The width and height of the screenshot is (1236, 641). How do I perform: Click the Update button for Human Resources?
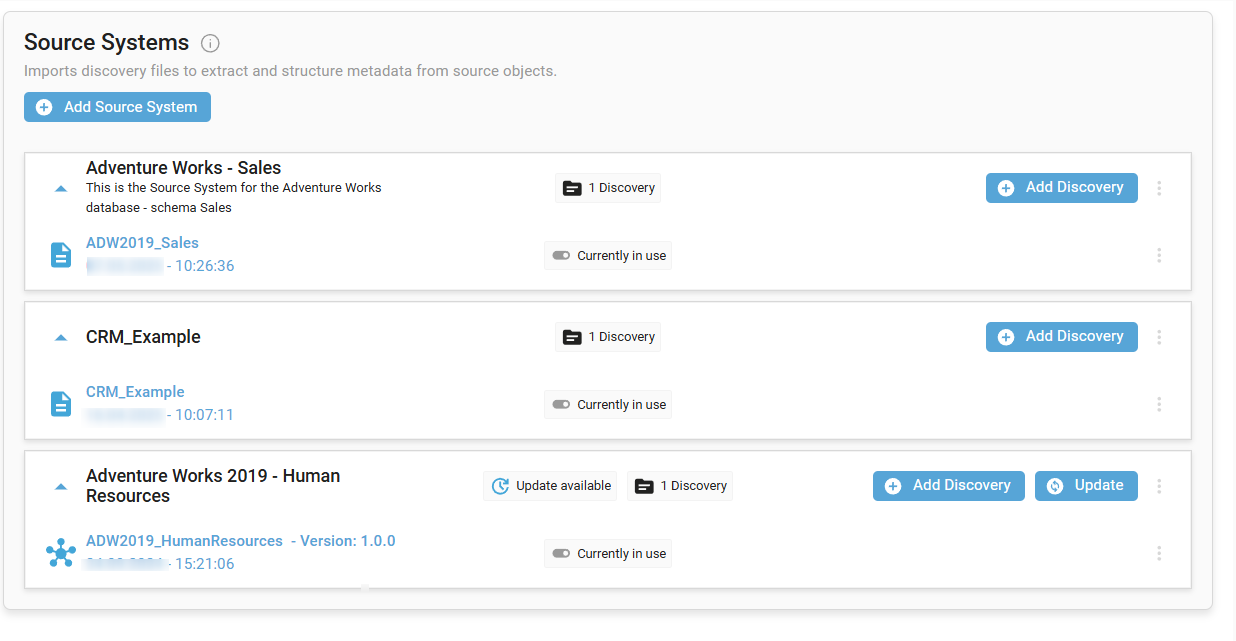pos(1086,486)
